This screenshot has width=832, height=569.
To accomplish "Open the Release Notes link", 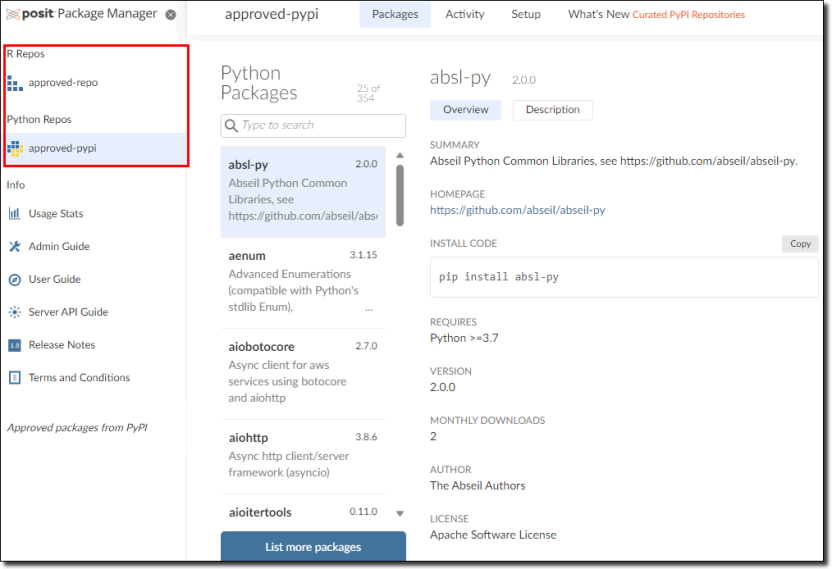I will (x=62, y=345).
